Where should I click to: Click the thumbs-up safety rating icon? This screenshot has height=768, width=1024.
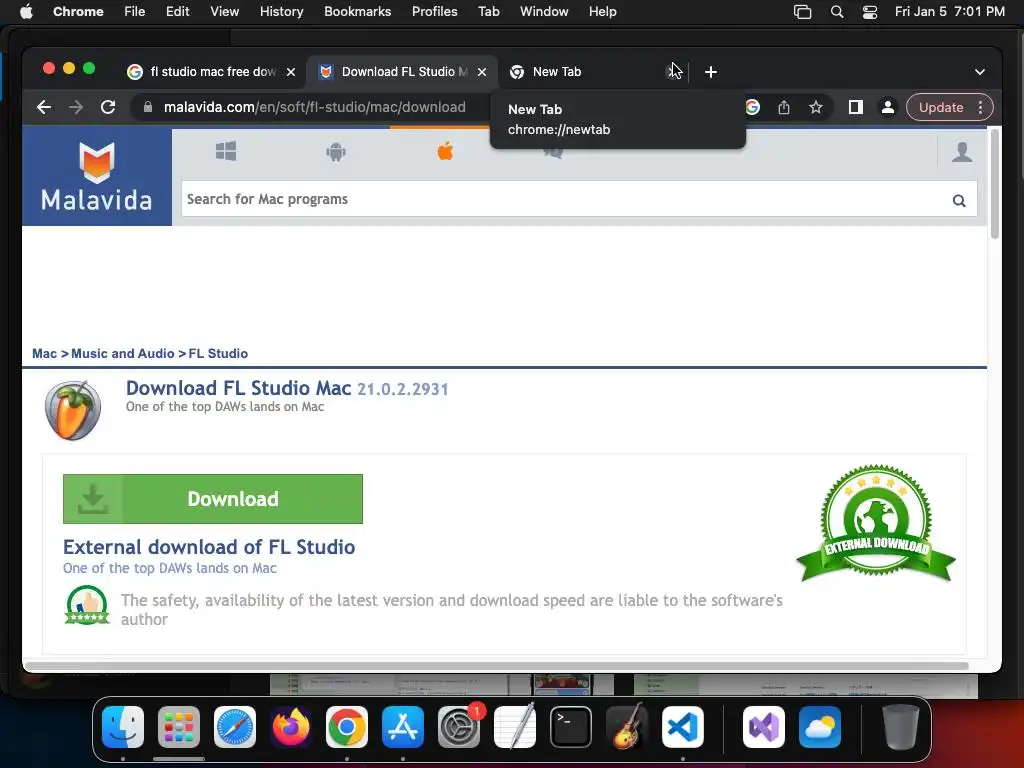pyautogui.click(x=87, y=605)
